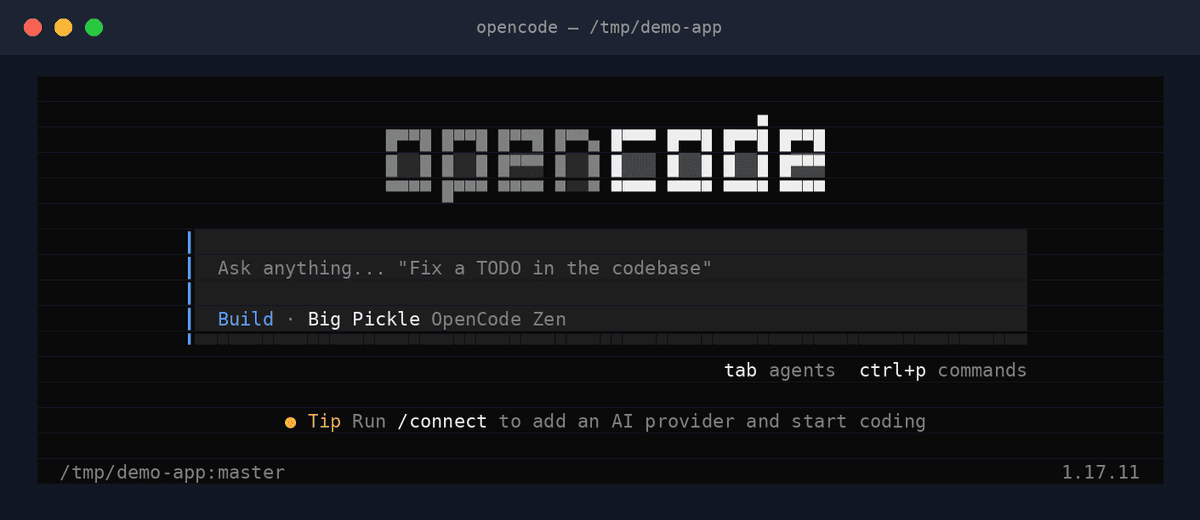Click the Tip label text

(324, 421)
